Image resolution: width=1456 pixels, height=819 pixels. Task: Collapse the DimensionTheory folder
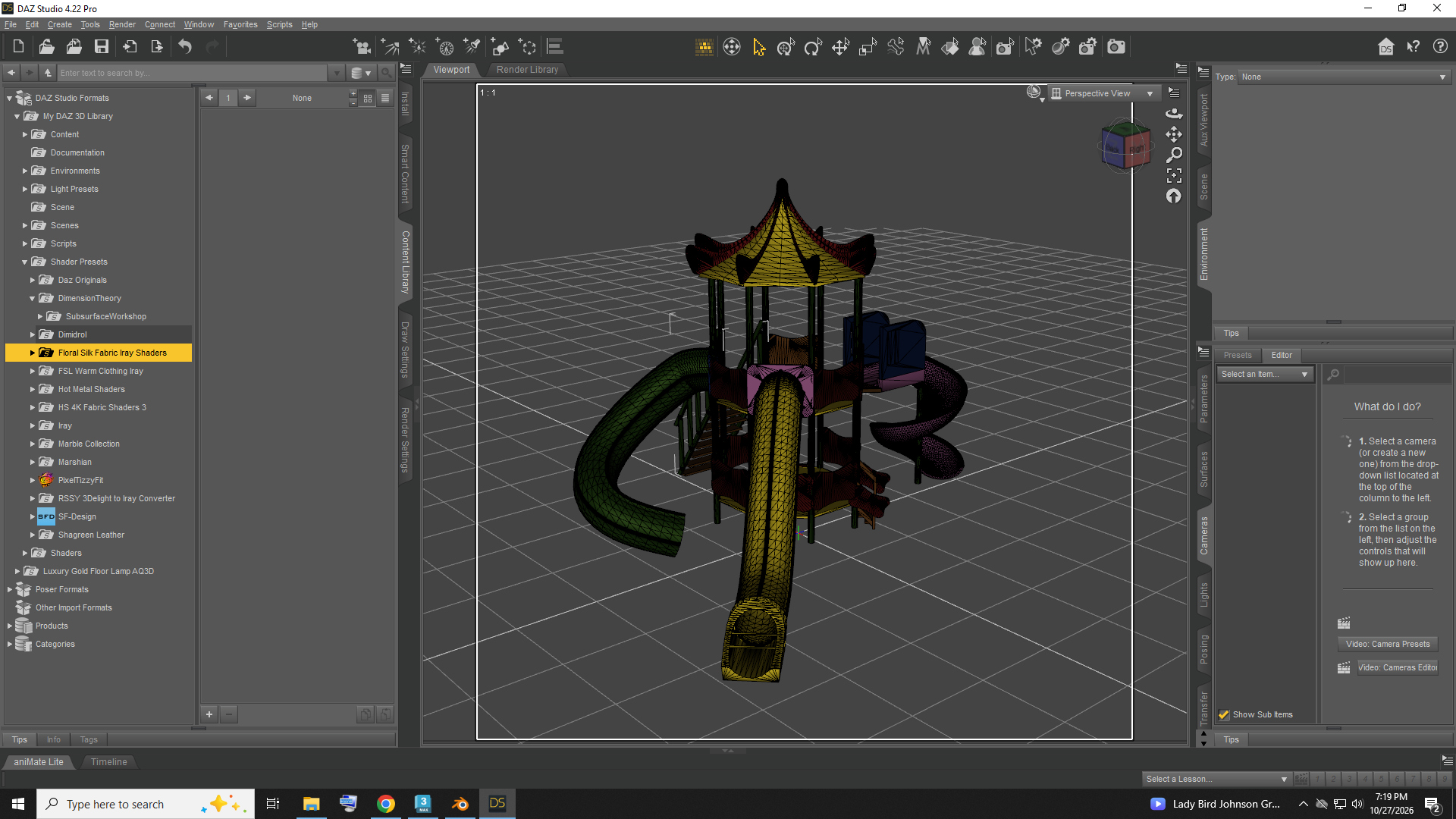pos(33,298)
